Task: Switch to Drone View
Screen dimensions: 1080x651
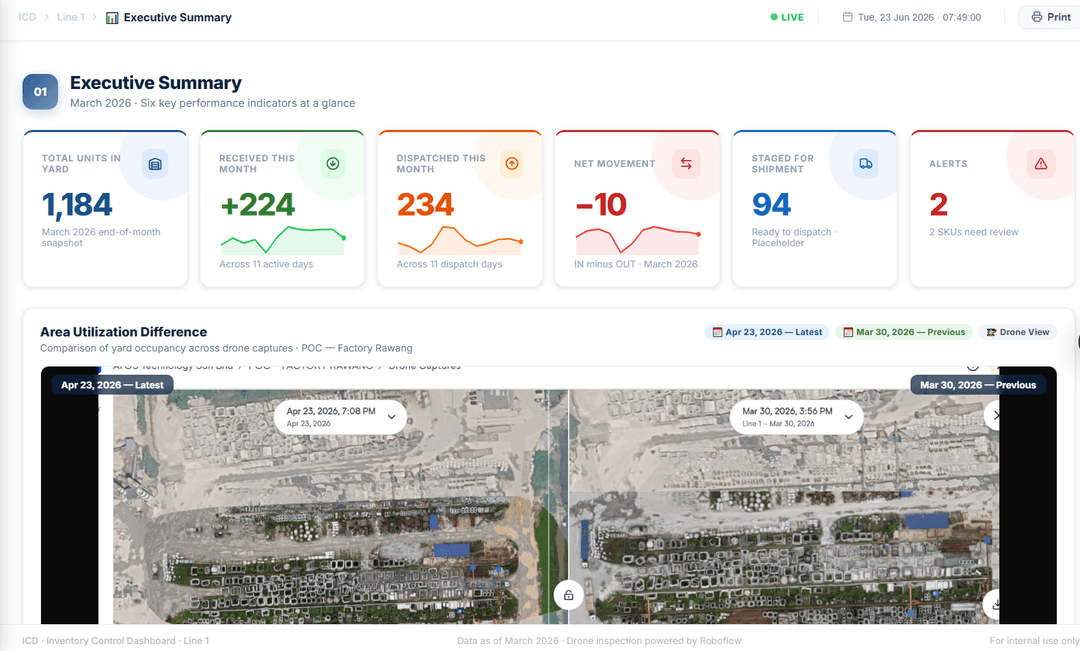Action: 1017,332
